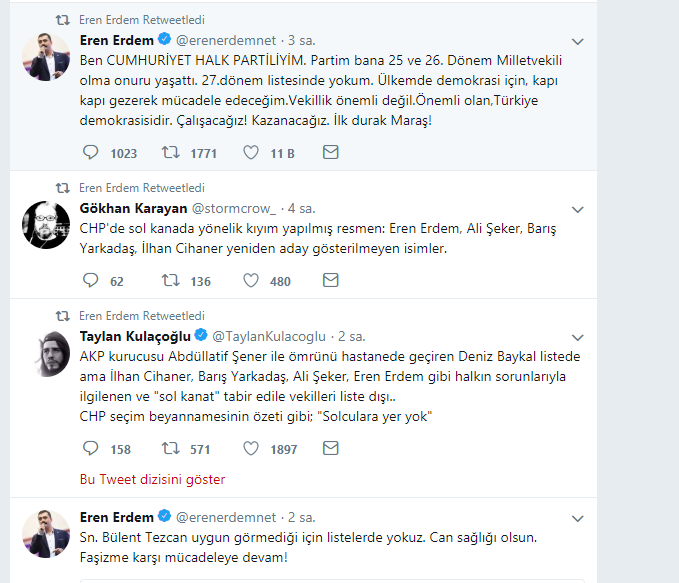
Task: Reply to Taylan Kulaçoğlu's tweet
Action: point(90,449)
